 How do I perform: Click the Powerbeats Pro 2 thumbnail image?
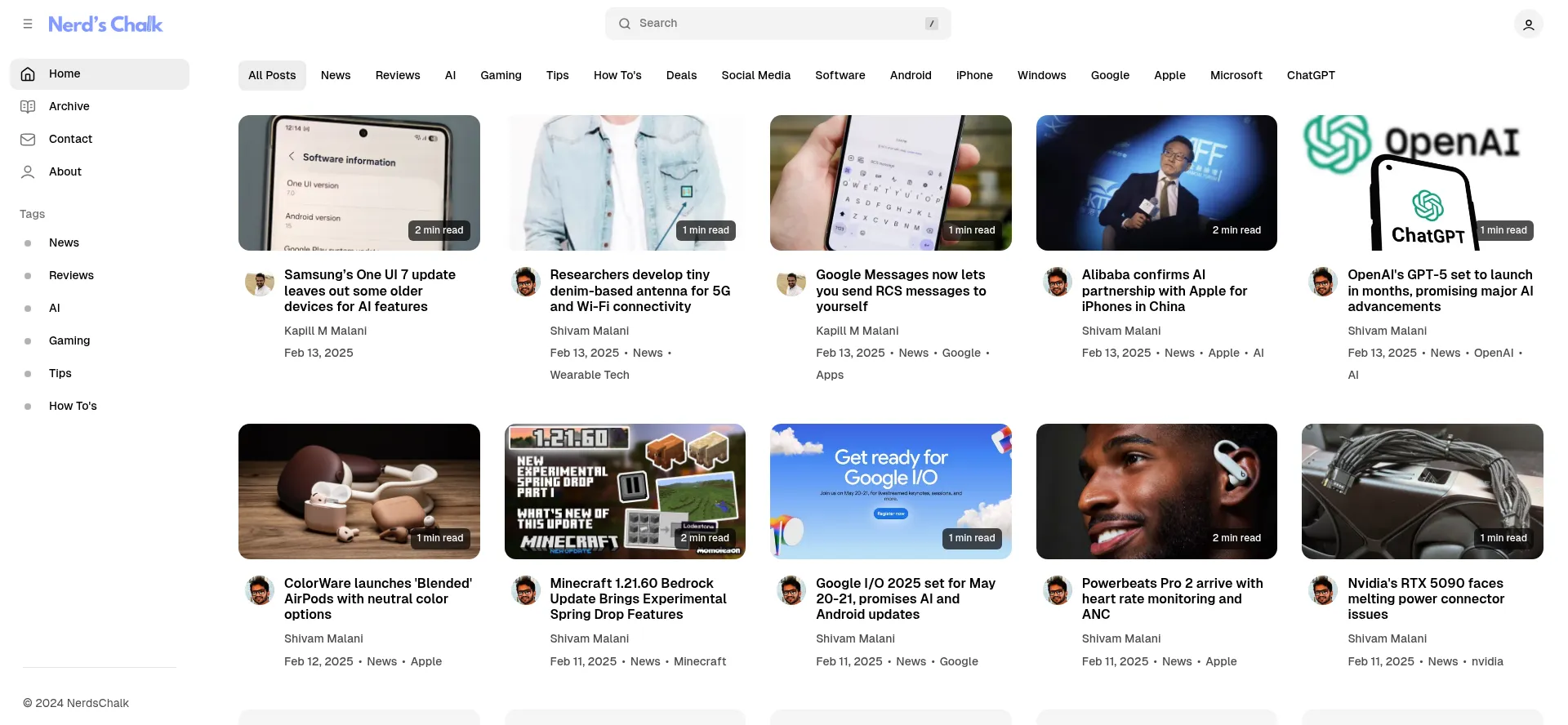coord(1156,491)
